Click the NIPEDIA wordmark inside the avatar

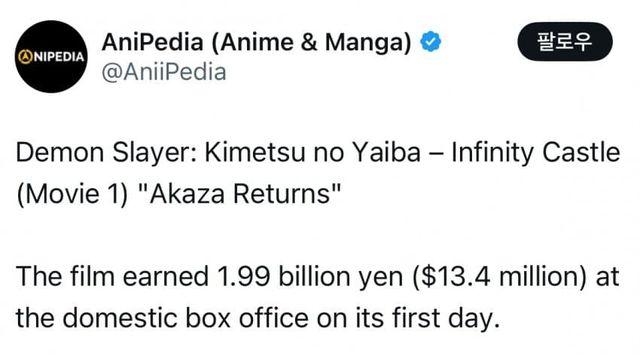58,57
